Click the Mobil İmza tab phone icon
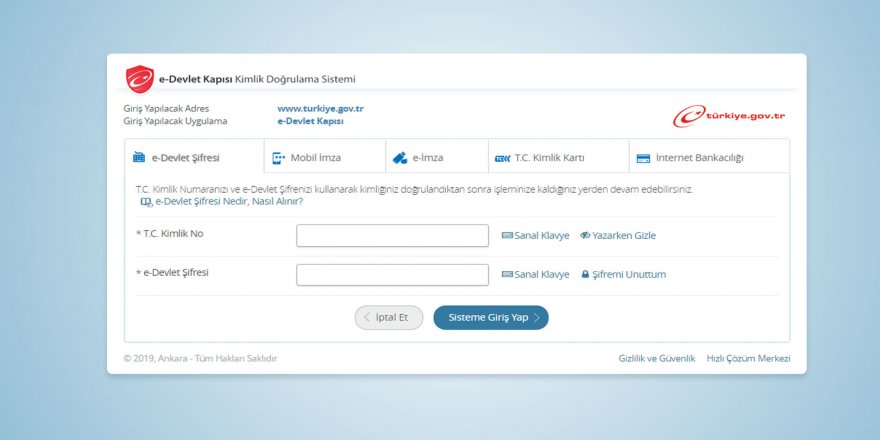This screenshot has width=880, height=440. [278, 158]
